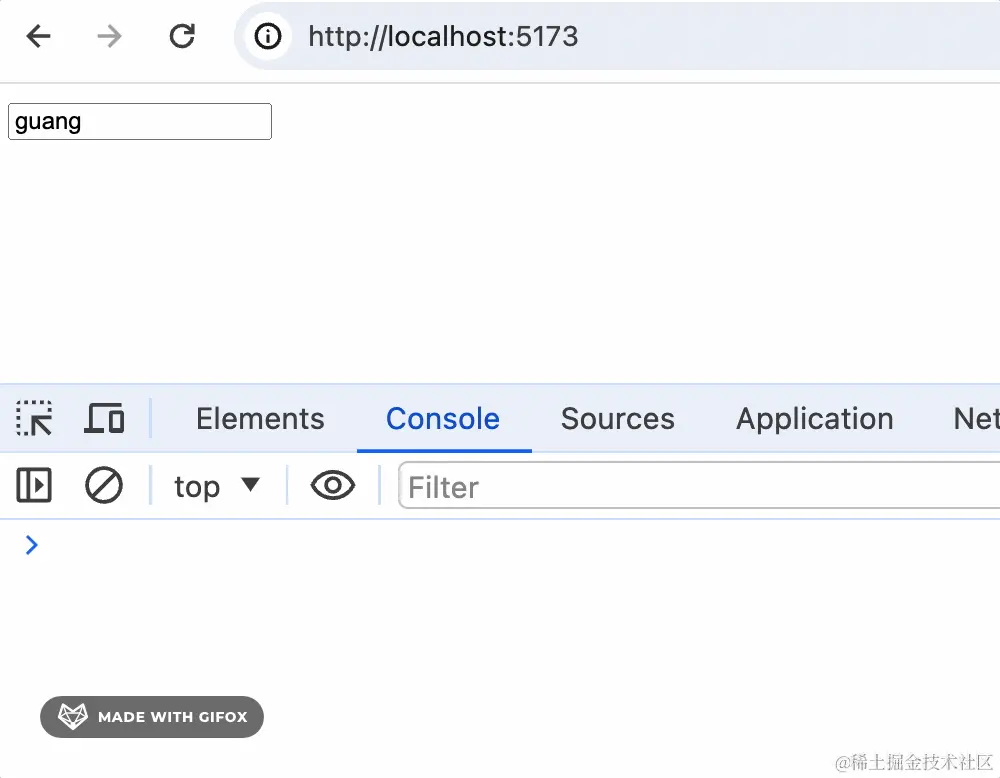Go back with the browser back arrow

[38, 36]
